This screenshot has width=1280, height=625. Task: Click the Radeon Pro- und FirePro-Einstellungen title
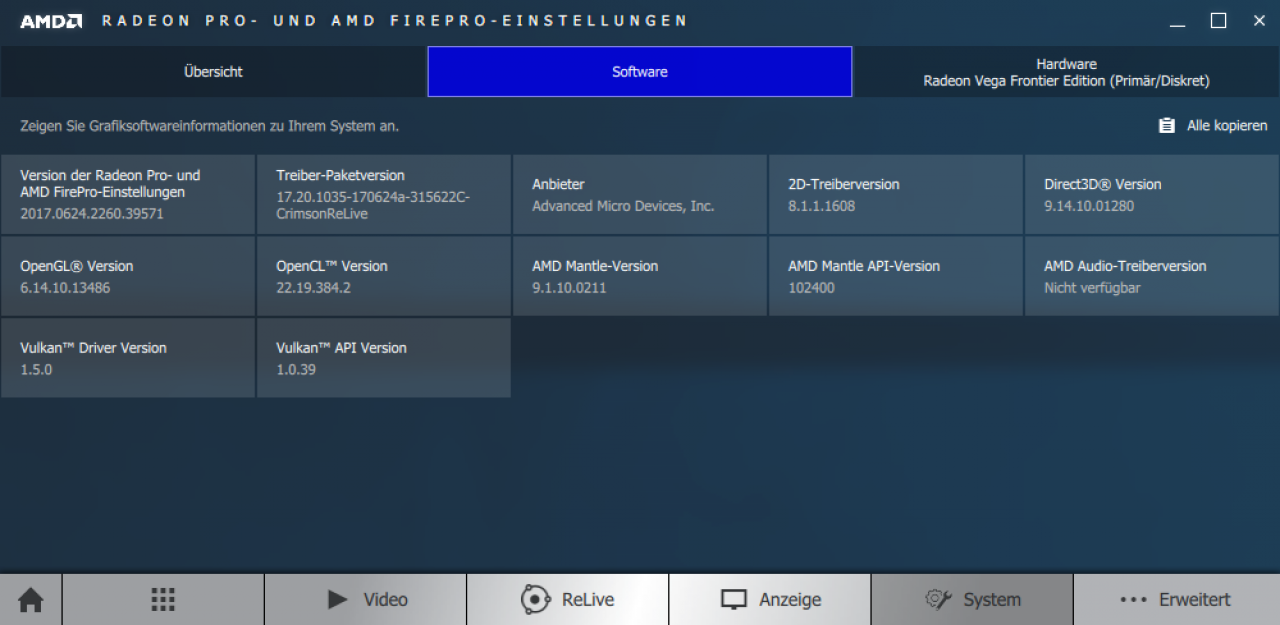[x=395, y=21]
